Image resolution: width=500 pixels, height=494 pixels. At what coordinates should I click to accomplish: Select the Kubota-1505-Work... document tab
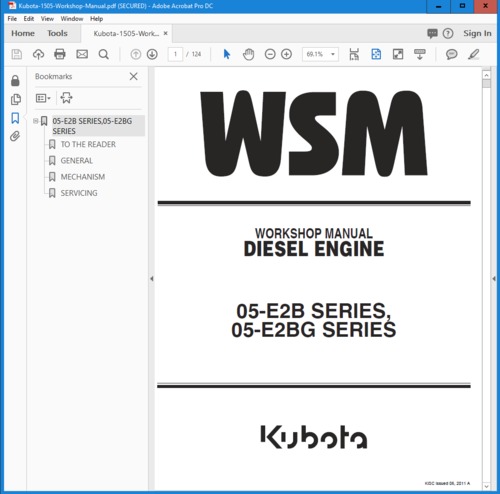[126, 34]
